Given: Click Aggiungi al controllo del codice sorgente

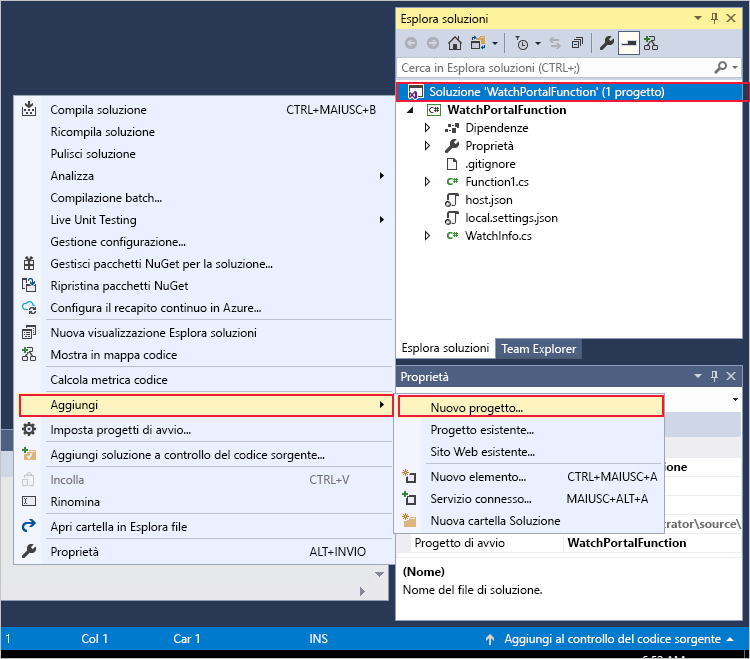Looking at the screenshot, I should 612,639.
